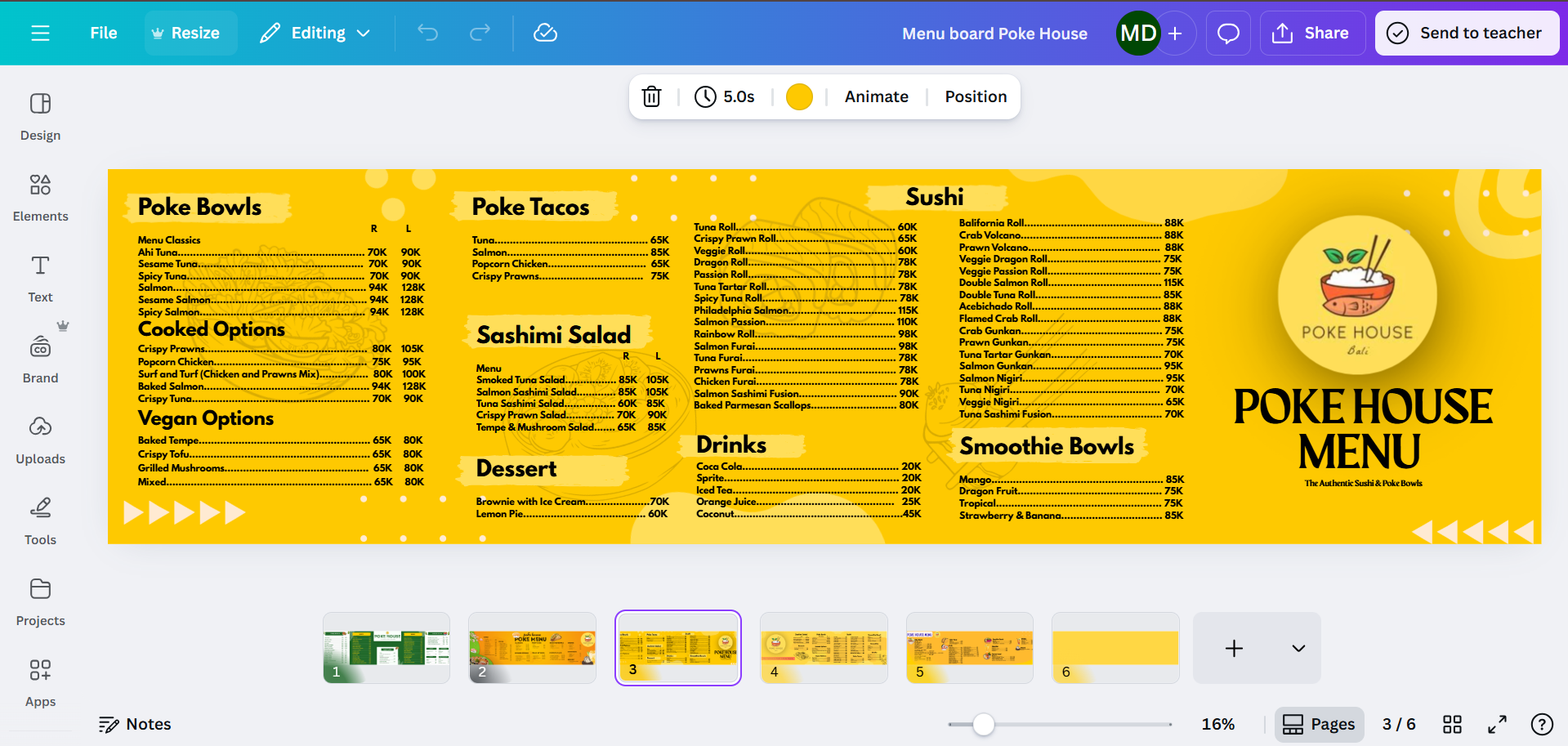Adjust the zoom slider handle

click(984, 724)
